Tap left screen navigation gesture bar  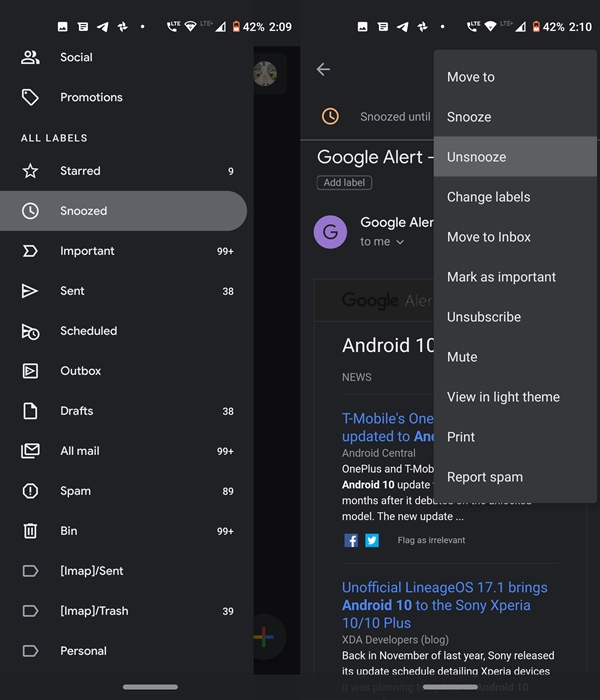click(150, 687)
